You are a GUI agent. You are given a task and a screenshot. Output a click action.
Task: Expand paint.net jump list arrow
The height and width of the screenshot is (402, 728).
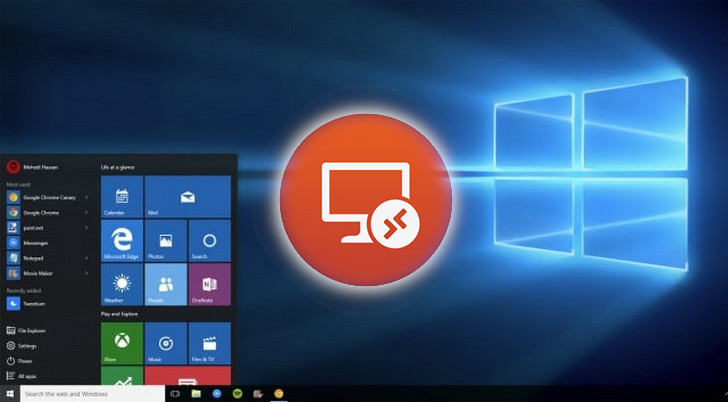(x=86, y=228)
